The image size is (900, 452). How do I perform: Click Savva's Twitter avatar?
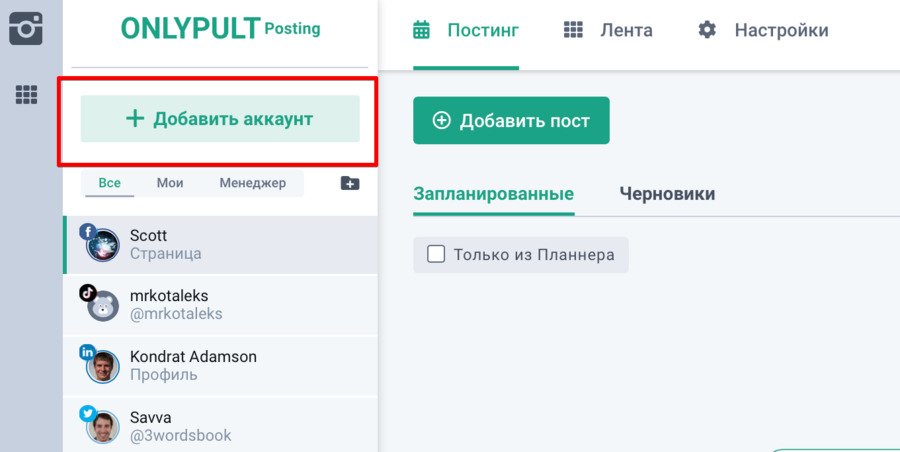102,426
